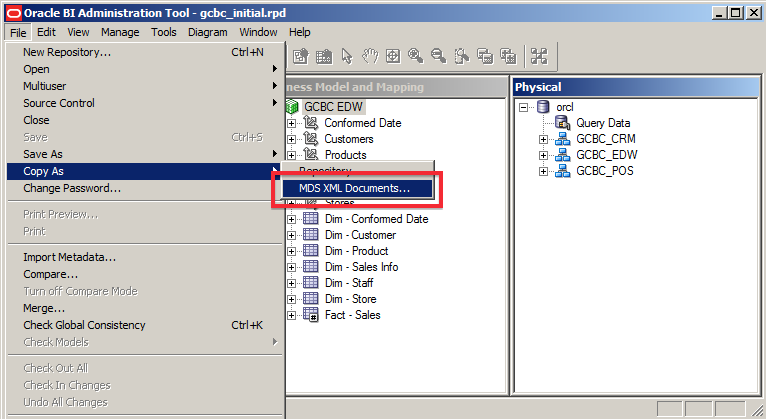Select Dim - Conformed Date tree item
Screen dimensions: 766x419
377,219
